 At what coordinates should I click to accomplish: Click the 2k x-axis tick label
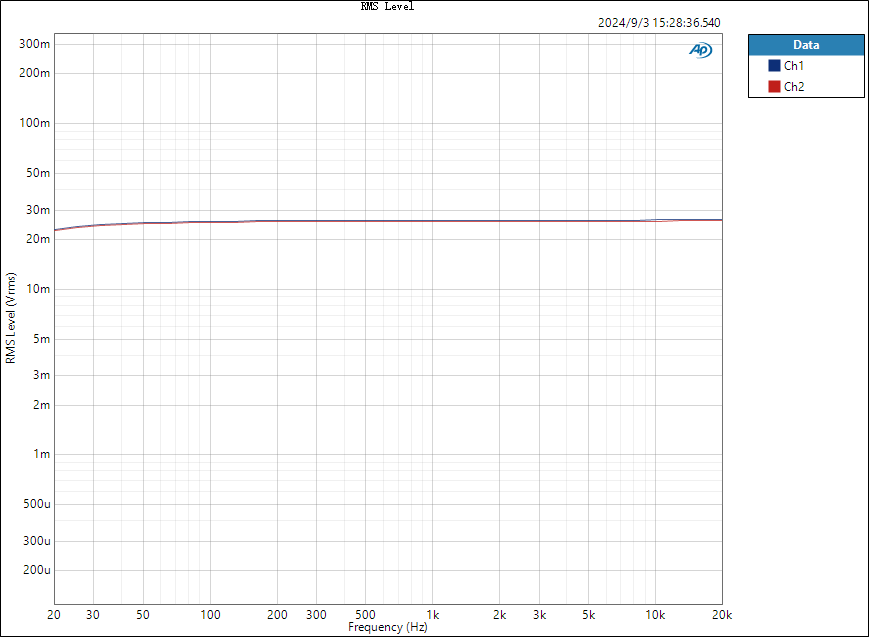499,615
